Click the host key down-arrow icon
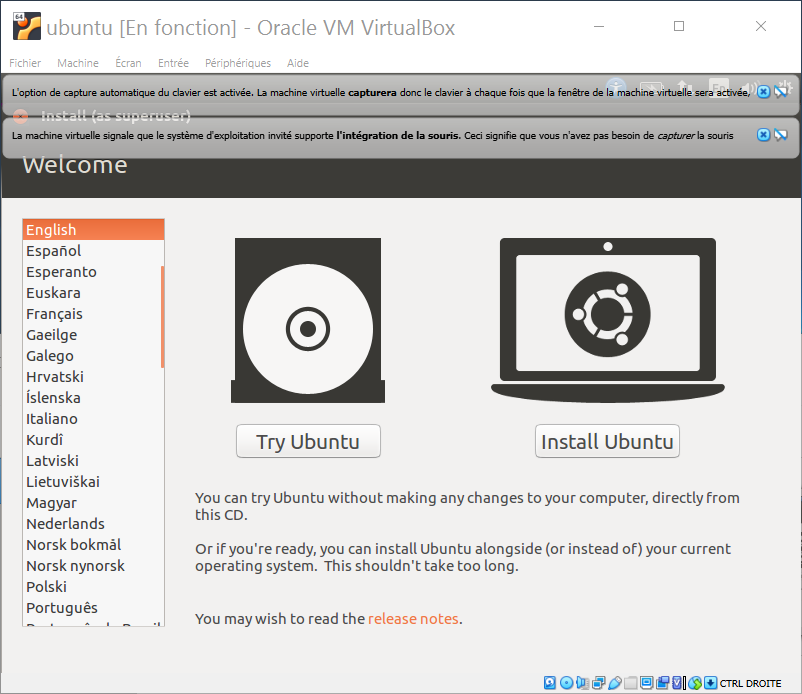This screenshot has width=802, height=694. (x=710, y=683)
